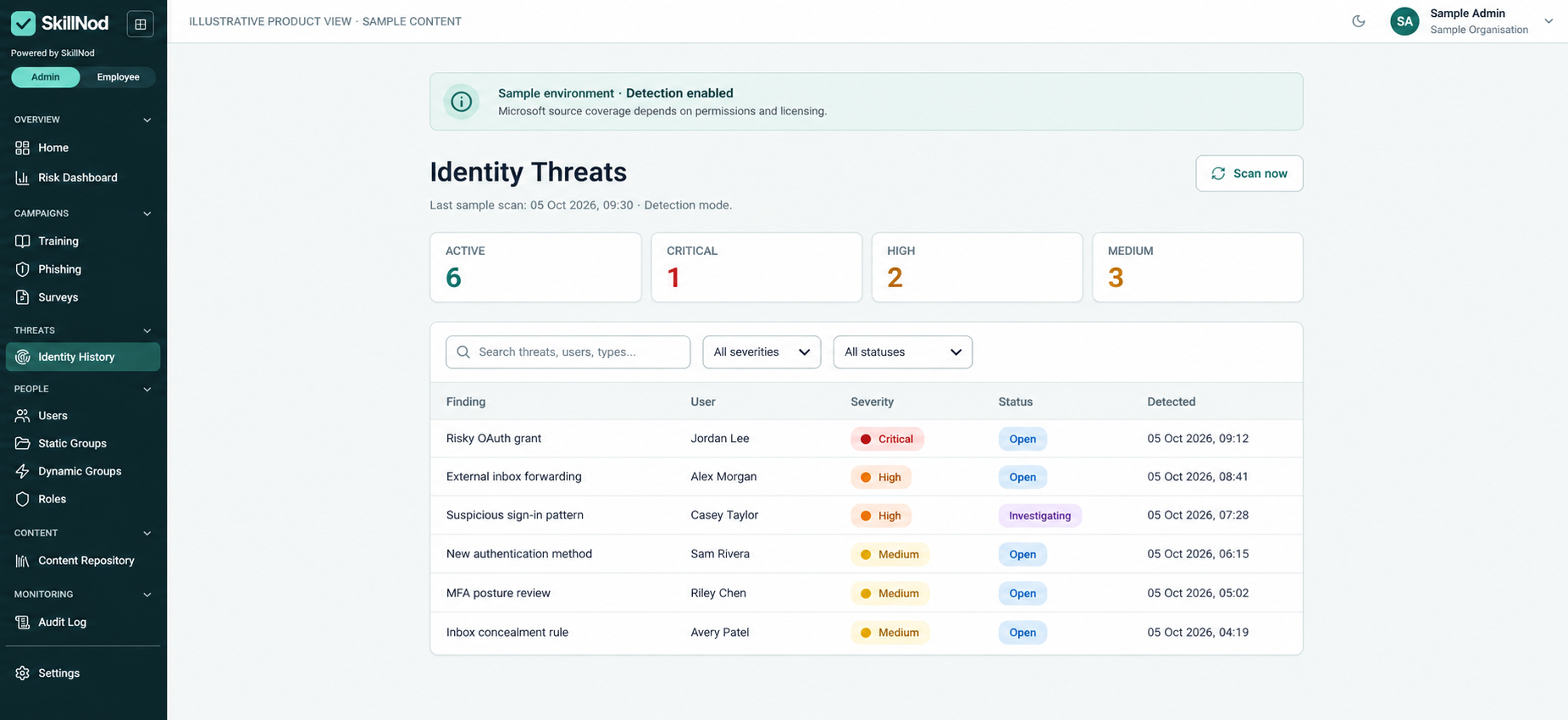Viewport: 1568px width, 720px height.
Task: Expand the Sample Admin account menu chevron
Action: [1549, 21]
